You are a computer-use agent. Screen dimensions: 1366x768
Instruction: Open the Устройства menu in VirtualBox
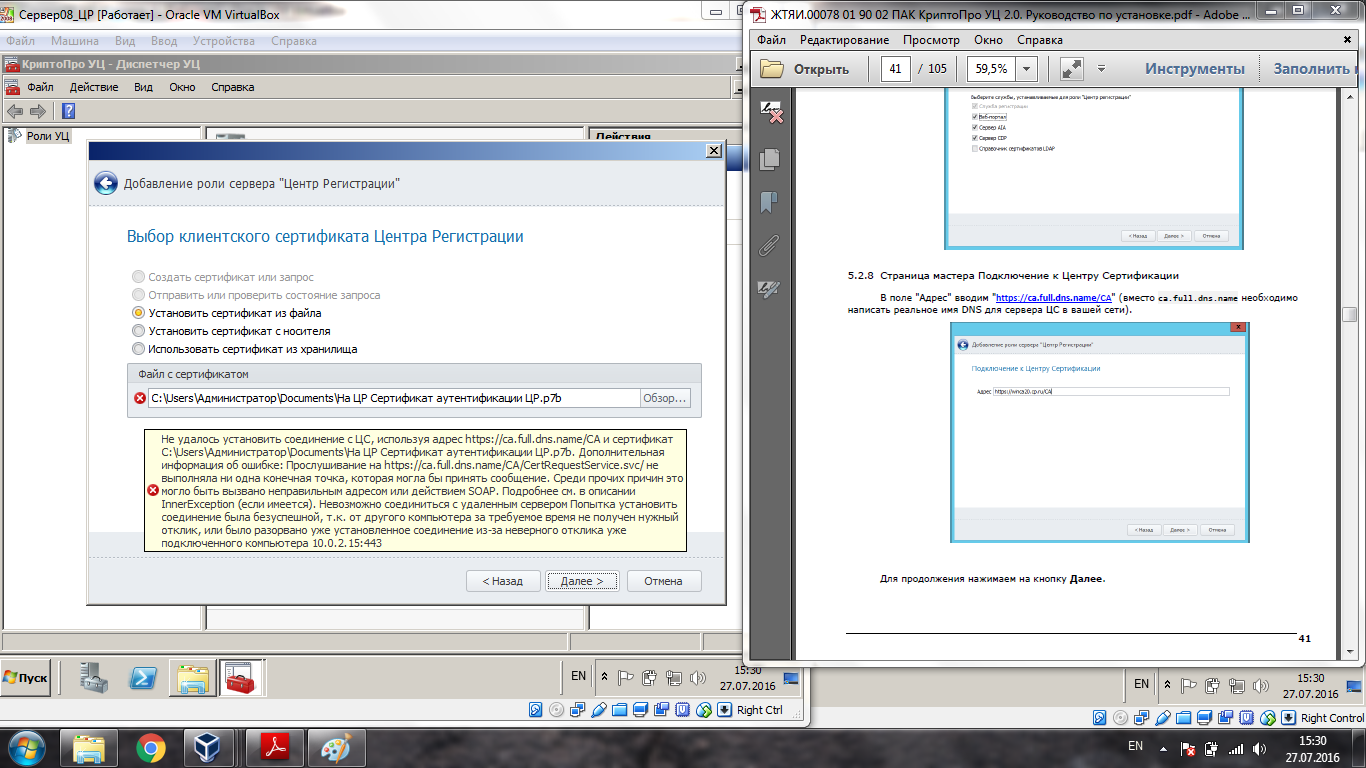225,41
